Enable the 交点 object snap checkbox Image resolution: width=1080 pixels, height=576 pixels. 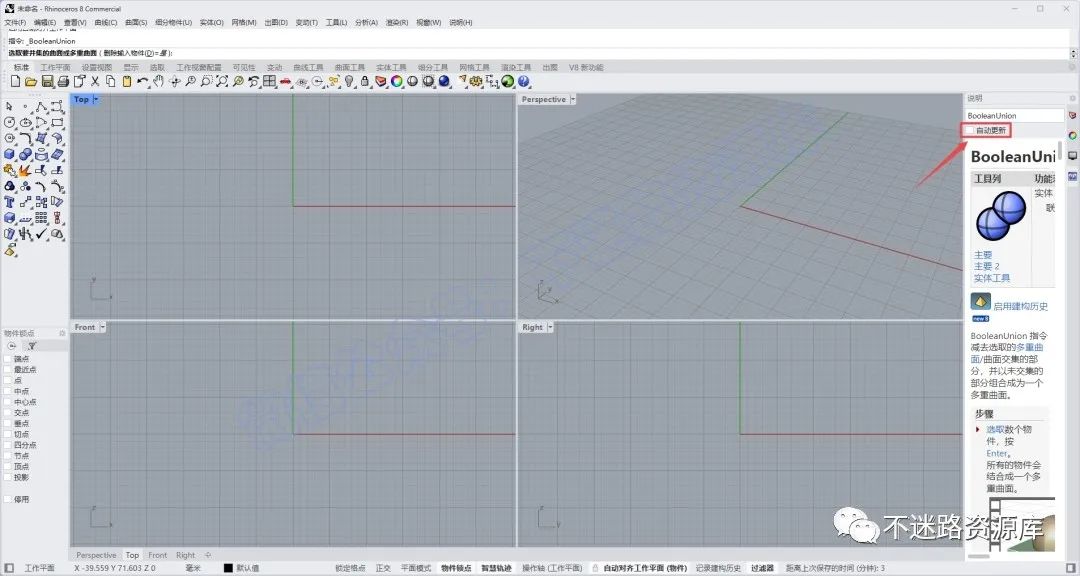(x=8, y=413)
